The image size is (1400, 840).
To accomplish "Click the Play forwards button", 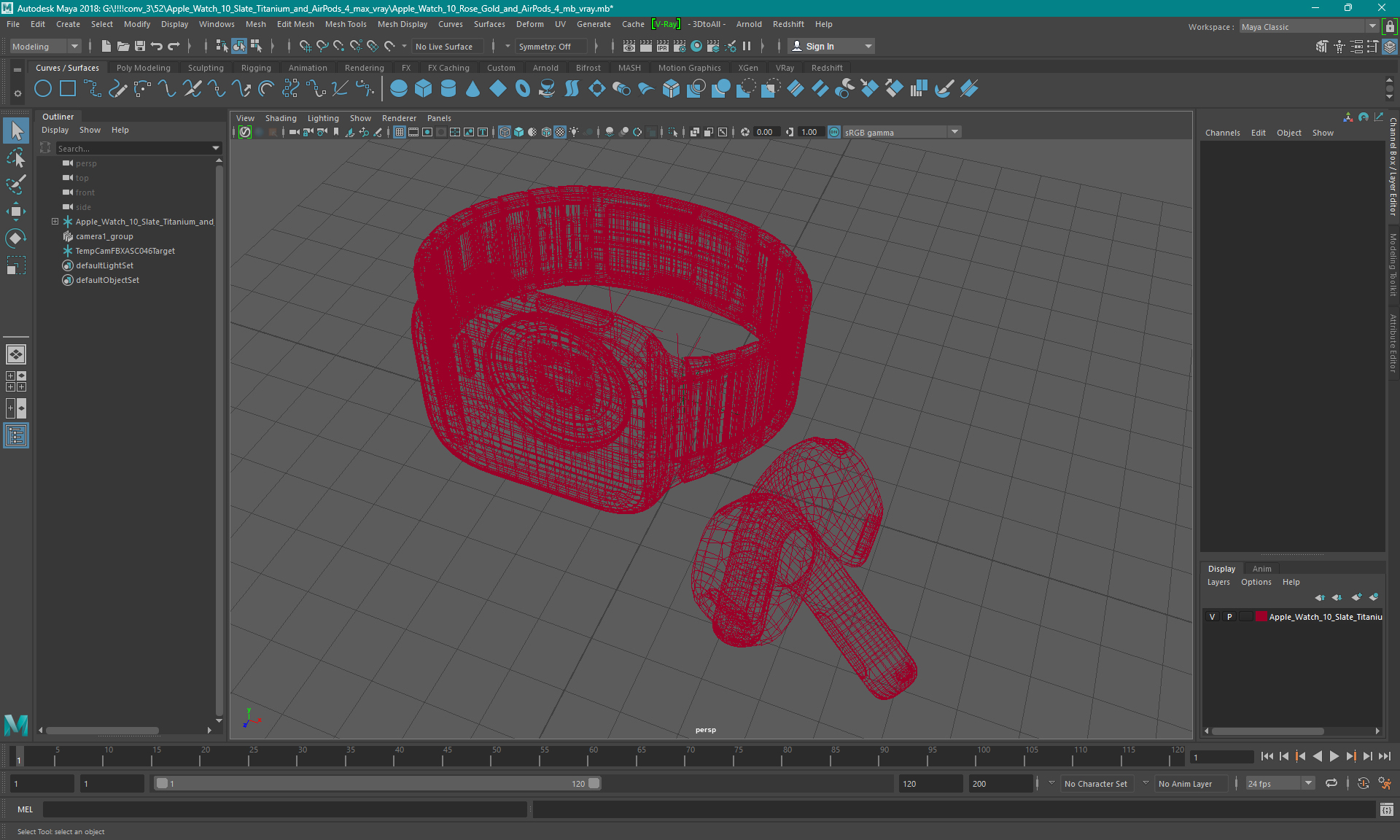I will pos(1334,757).
